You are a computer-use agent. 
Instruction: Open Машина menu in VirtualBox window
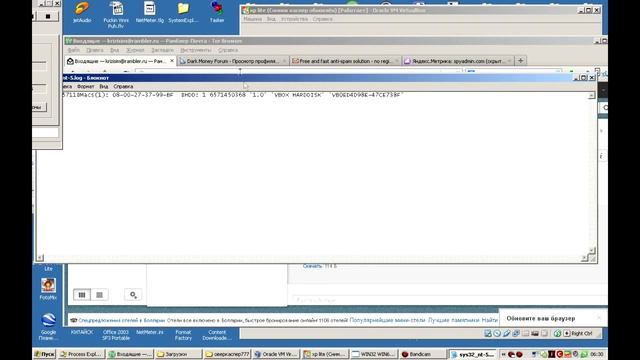point(253,19)
